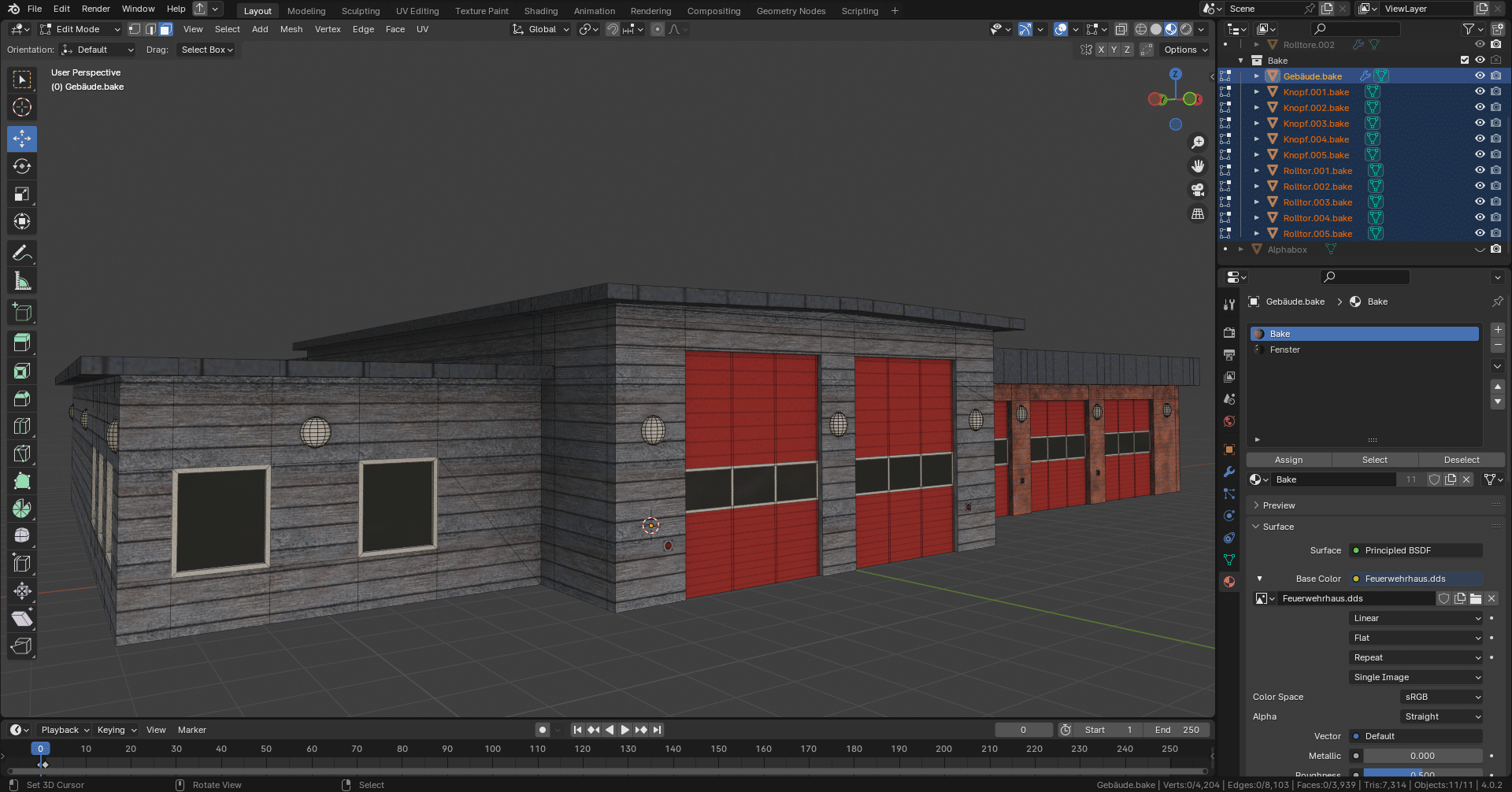Open the sRGB Color Space dropdown
This screenshot has height=792, width=1512.
[x=1441, y=697]
